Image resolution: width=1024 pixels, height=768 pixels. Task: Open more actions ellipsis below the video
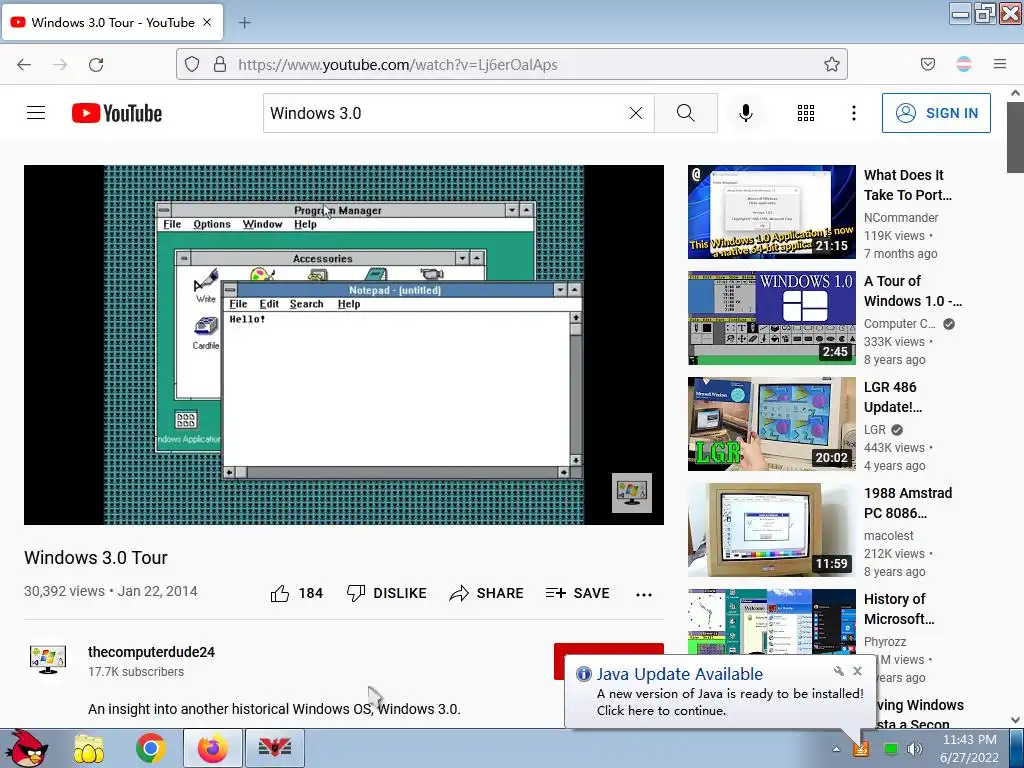[x=644, y=594]
